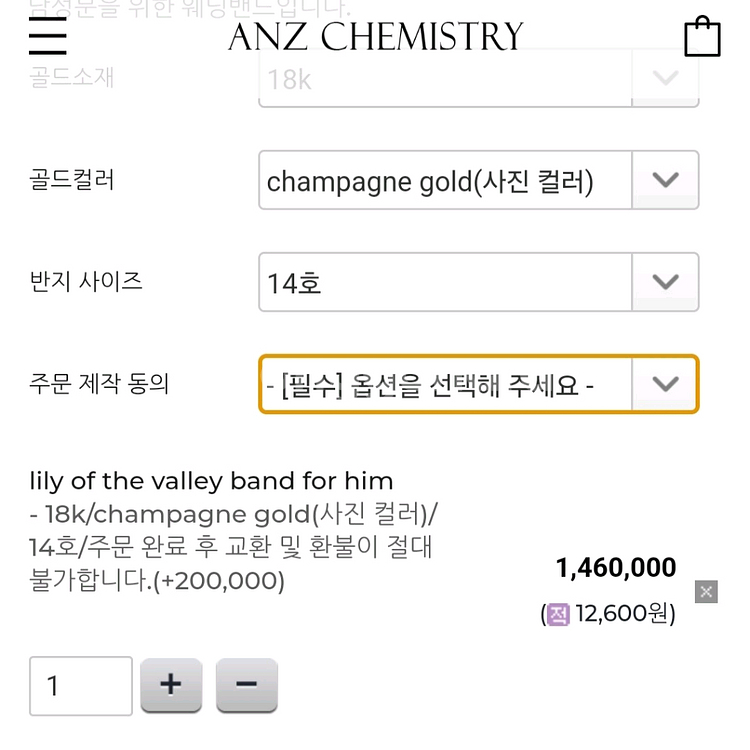Click the 골드컬러 label

coord(72,179)
